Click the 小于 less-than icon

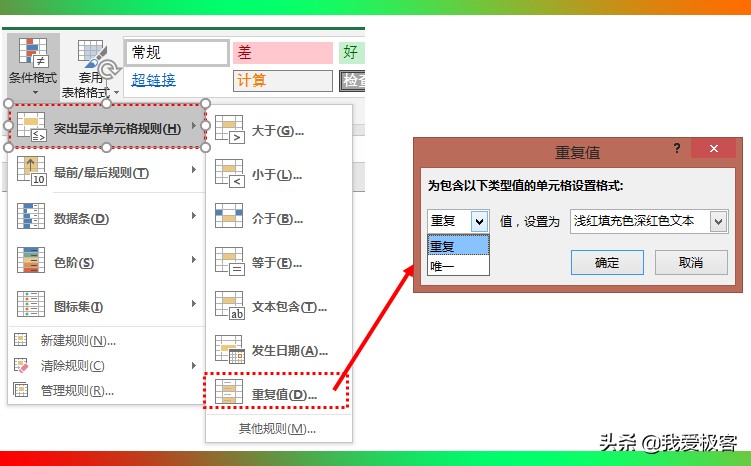click(230, 173)
